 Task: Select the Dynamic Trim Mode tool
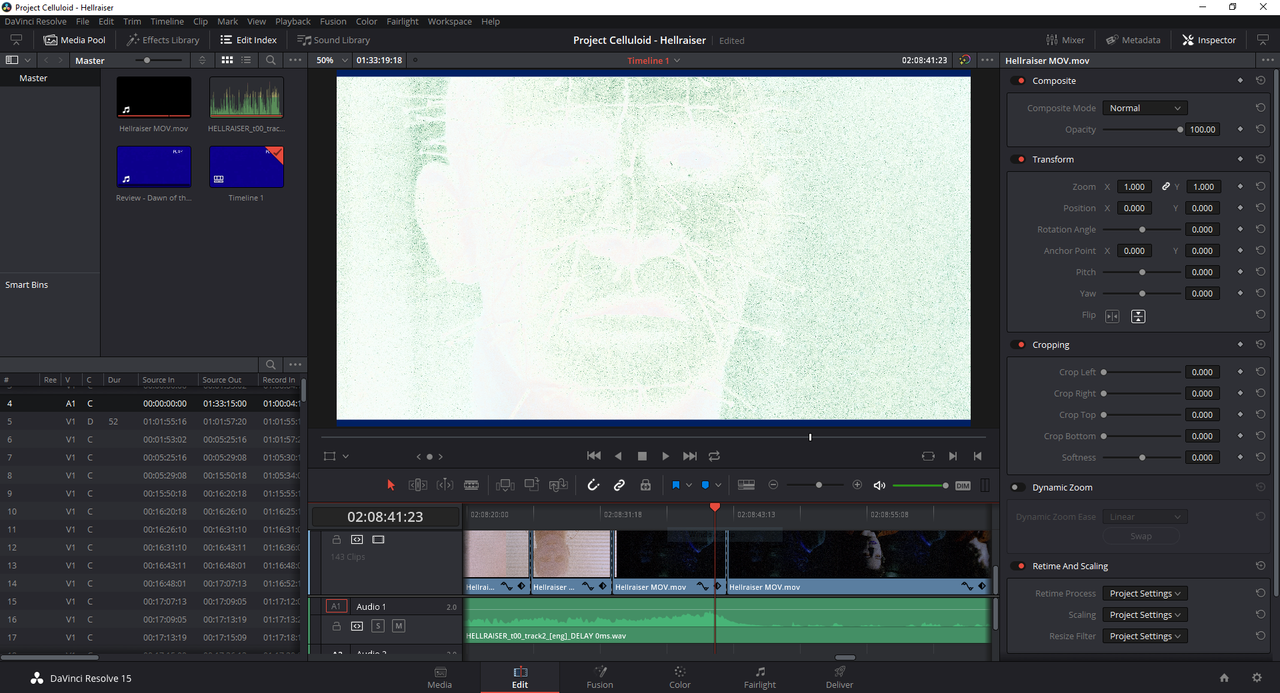(445, 485)
